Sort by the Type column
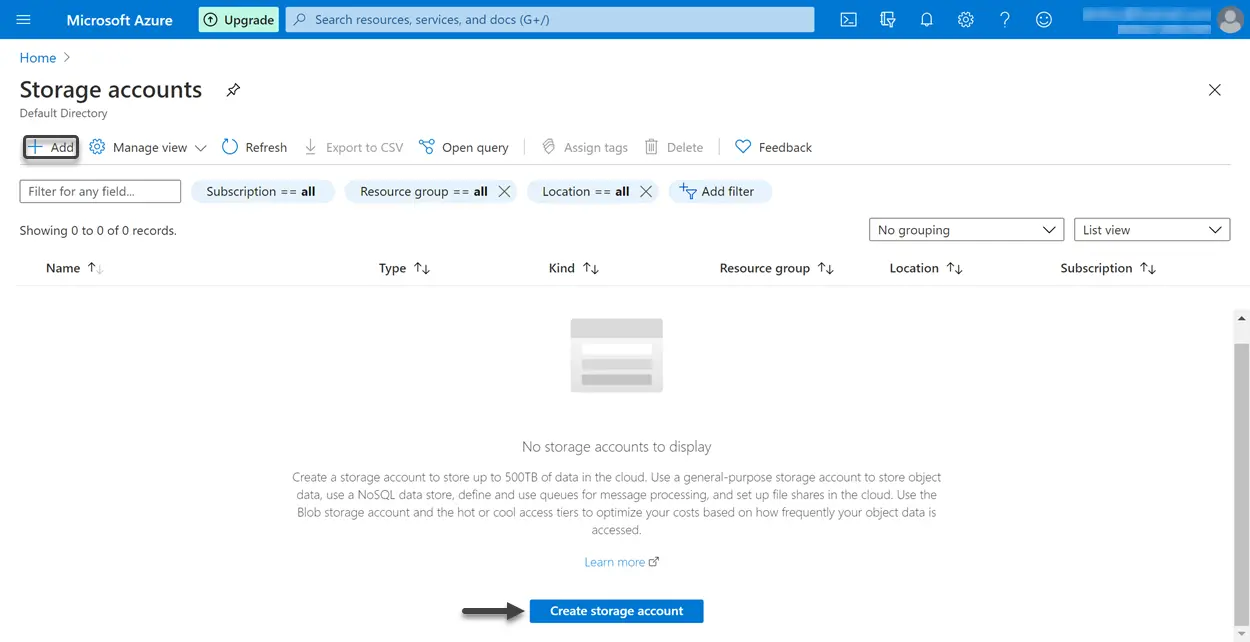 (x=405, y=268)
